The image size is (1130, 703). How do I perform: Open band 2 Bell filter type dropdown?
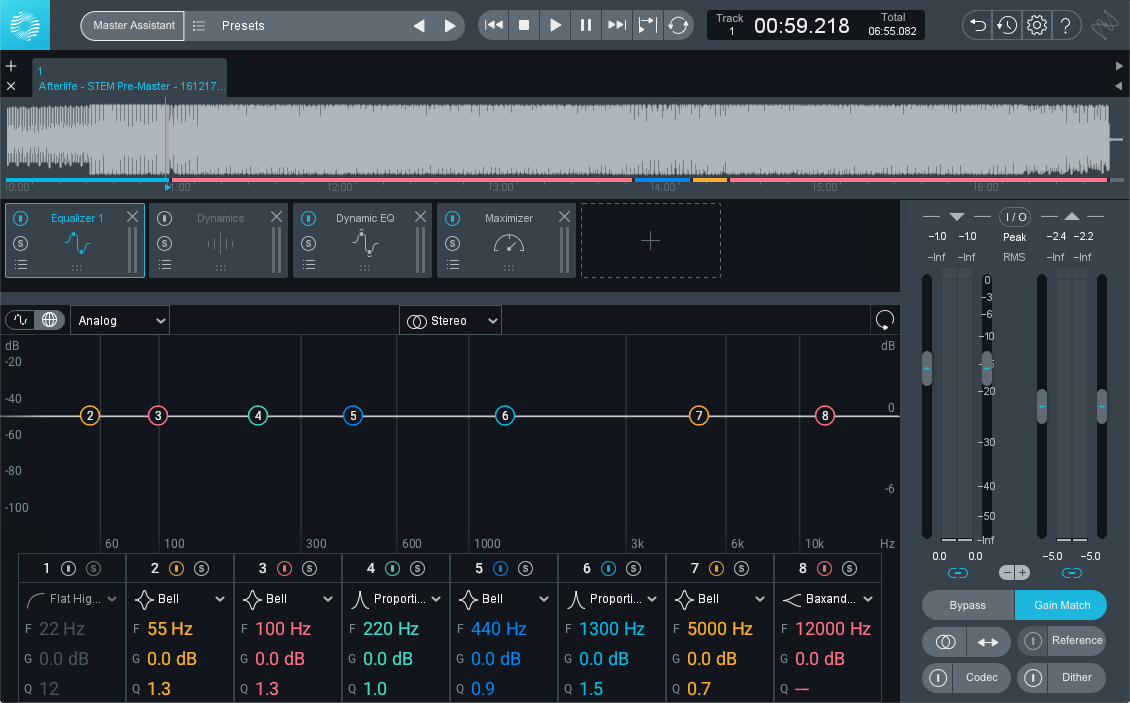(x=180, y=598)
